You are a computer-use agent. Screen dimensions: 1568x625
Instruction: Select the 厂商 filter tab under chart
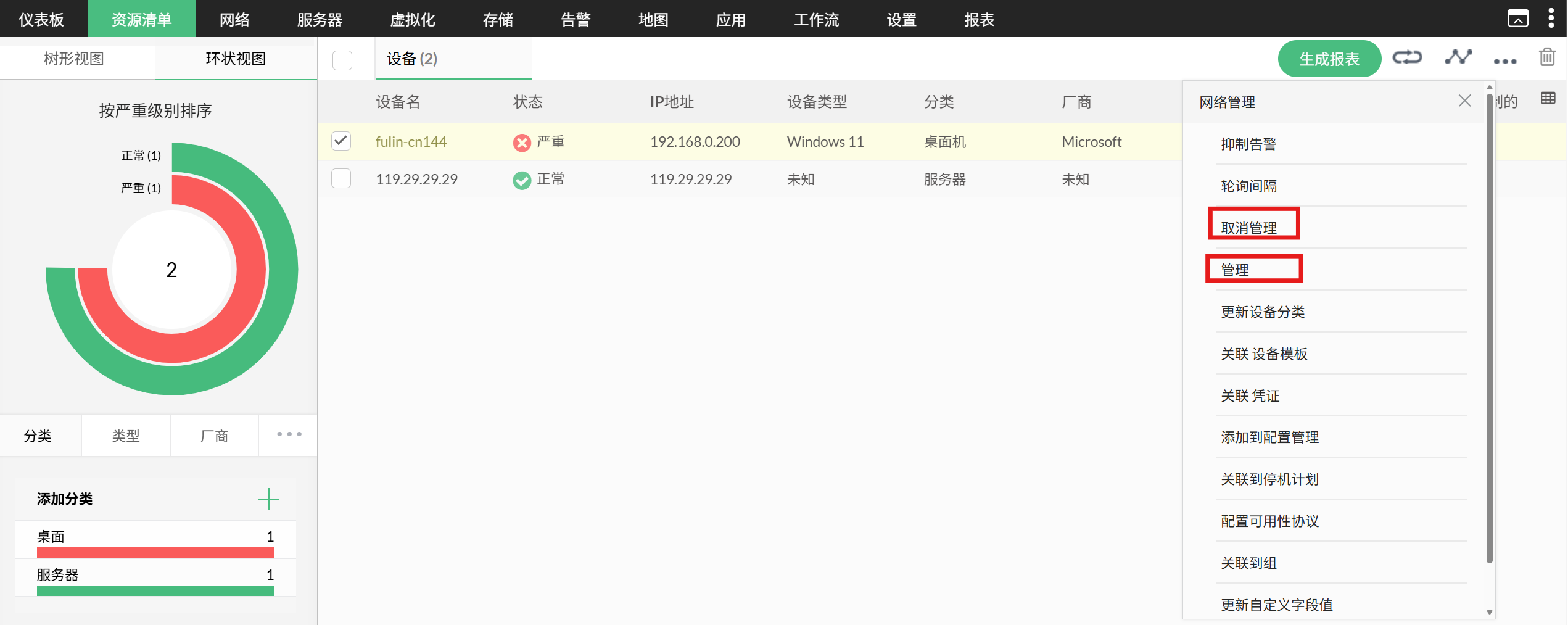214,436
